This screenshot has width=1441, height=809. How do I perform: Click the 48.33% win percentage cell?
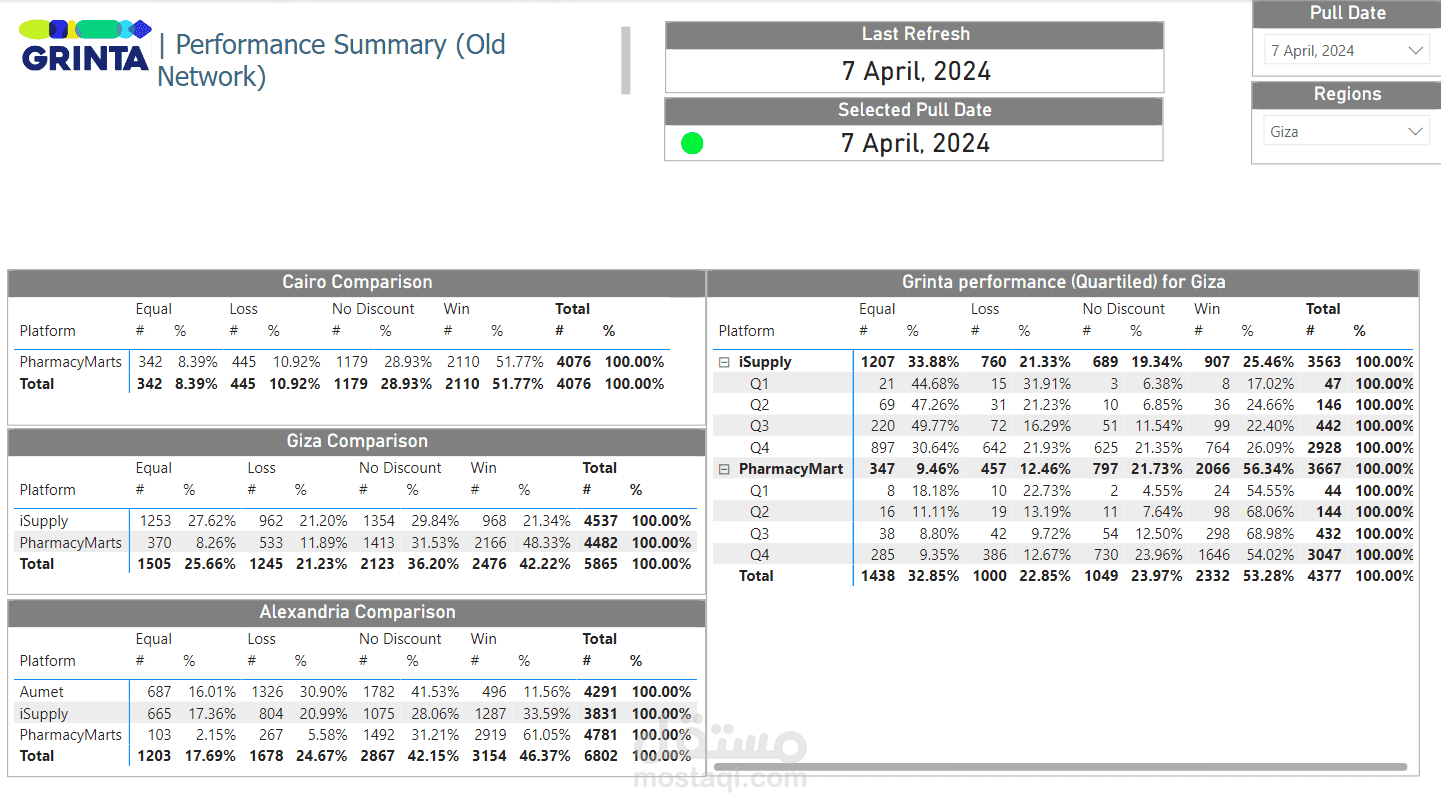click(545, 543)
